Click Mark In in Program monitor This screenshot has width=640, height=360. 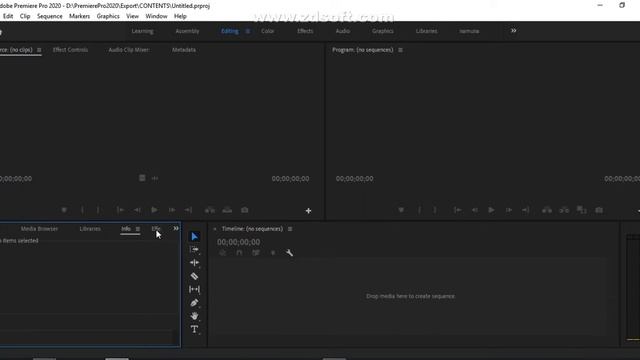point(419,210)
